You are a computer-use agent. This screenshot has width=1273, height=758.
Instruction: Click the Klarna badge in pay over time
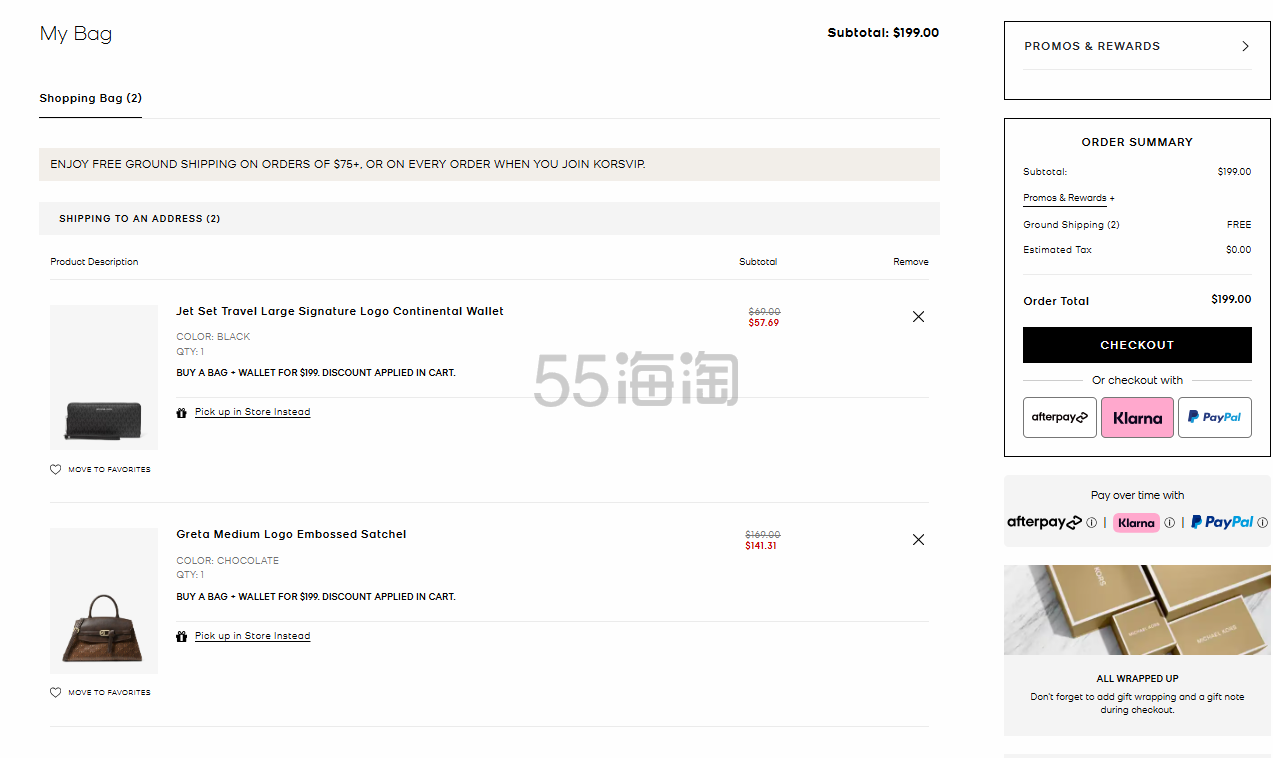click(1136, 522)
